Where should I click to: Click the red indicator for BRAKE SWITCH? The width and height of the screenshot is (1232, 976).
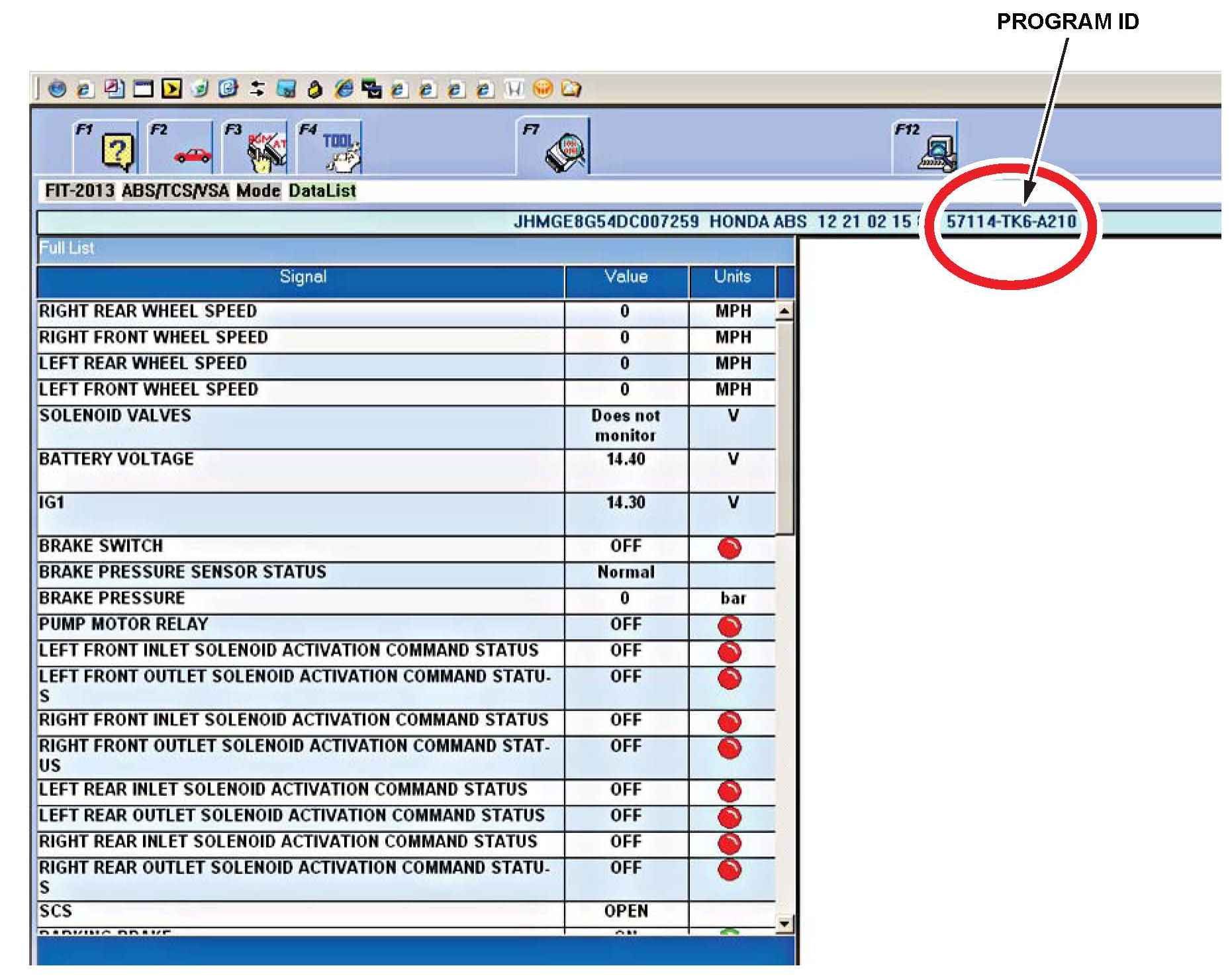point(730,548)
